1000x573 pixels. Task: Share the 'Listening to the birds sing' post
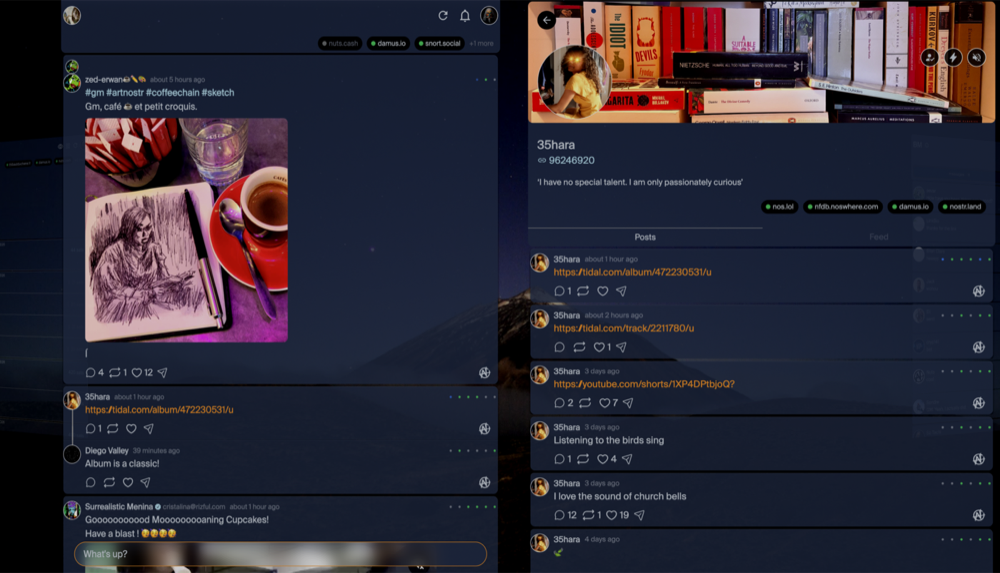pyautogui.click(x=627, y=459)
